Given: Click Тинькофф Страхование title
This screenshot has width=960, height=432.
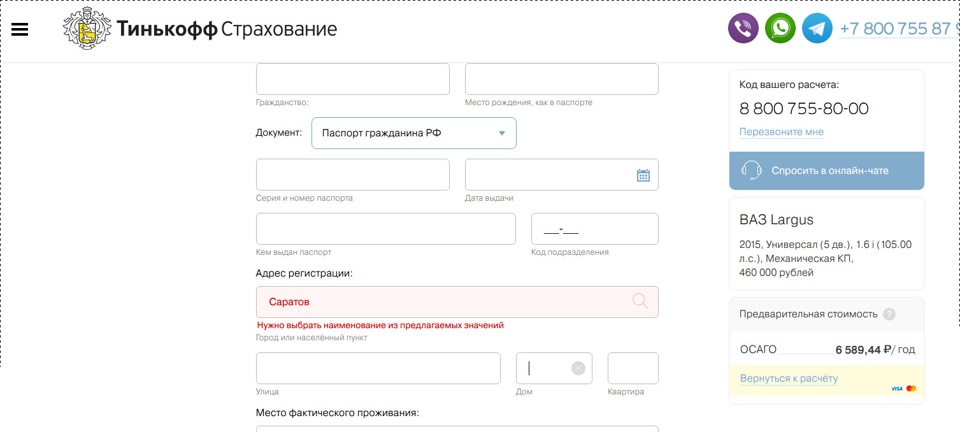Looking at the screenshot, I should [x=227, y=29].
